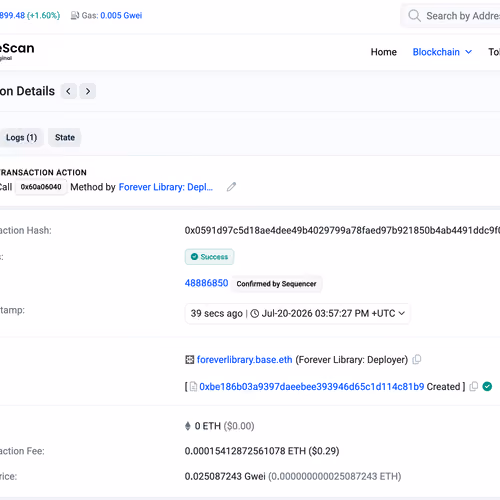Click transaction fee 0.00015412872561078 ETH

245,451
